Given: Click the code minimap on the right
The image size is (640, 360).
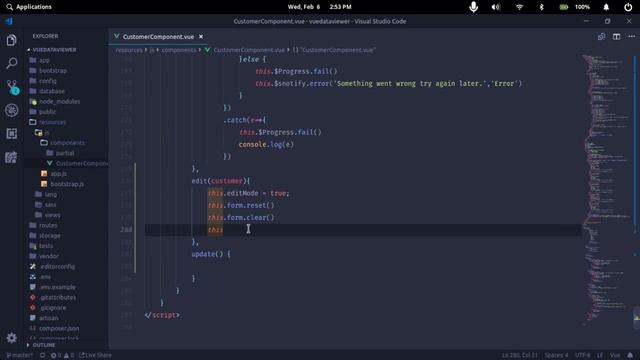Looking at the screenshot, I should (x=607, y=190).
